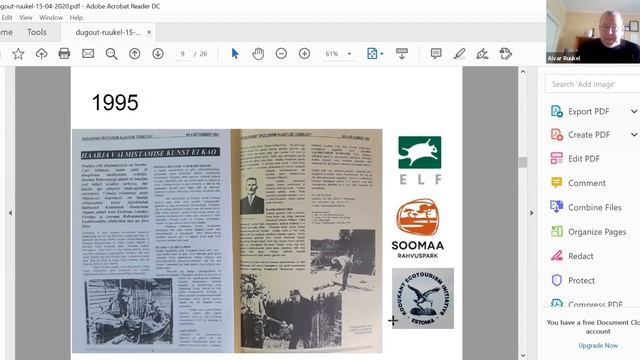Select the highlight text pen tool
The height and width of the screenshot is (360, 640).
(459, 53)
